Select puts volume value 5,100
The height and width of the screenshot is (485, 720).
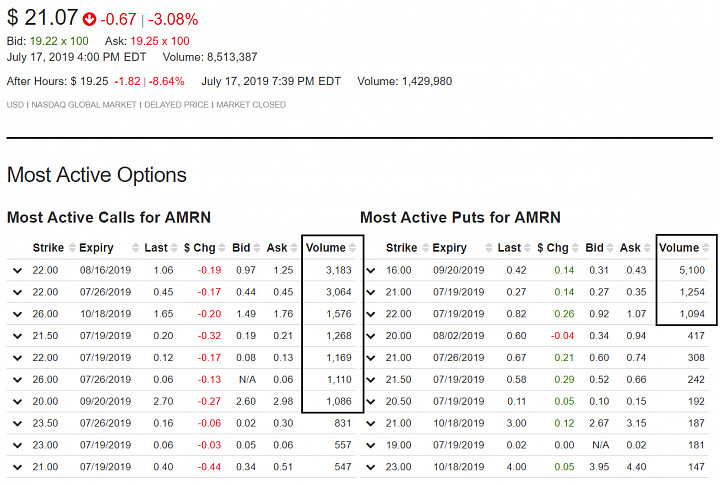point(692,271)
